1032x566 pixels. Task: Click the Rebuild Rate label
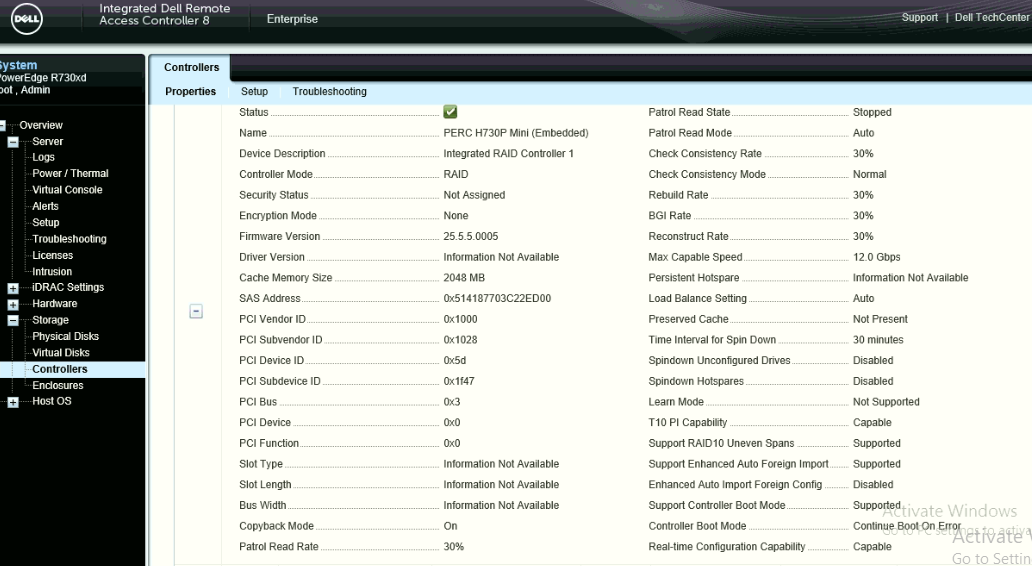point(678,195)
